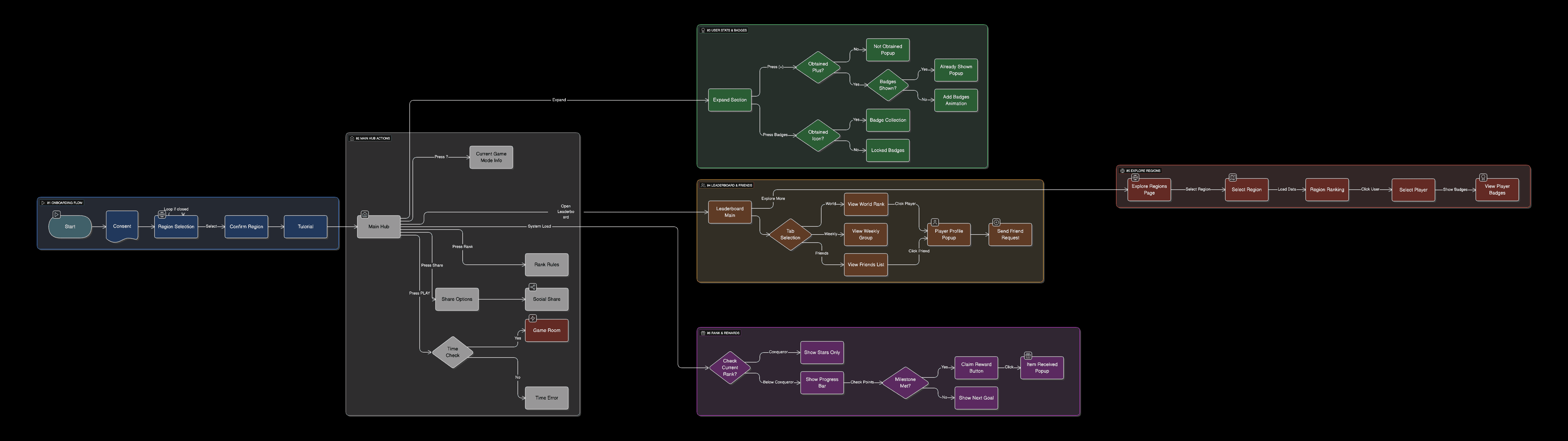Image resolution: width=1568 pixels, height=441 pixels.
Task: Click the Consent document node
Action: tap(122, 226)
